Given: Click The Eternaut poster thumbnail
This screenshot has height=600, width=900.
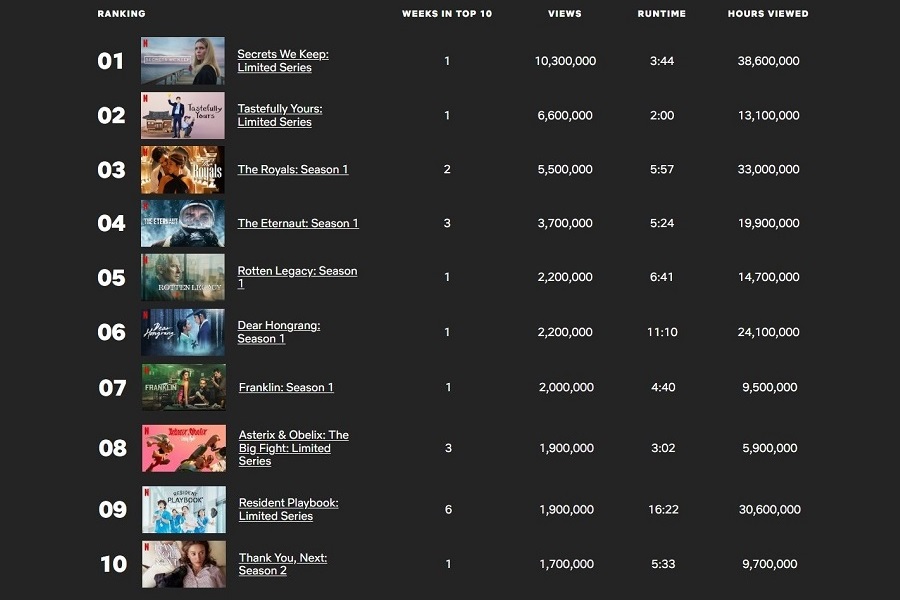Looking at the screenshot, I should [x=183, y=223].
